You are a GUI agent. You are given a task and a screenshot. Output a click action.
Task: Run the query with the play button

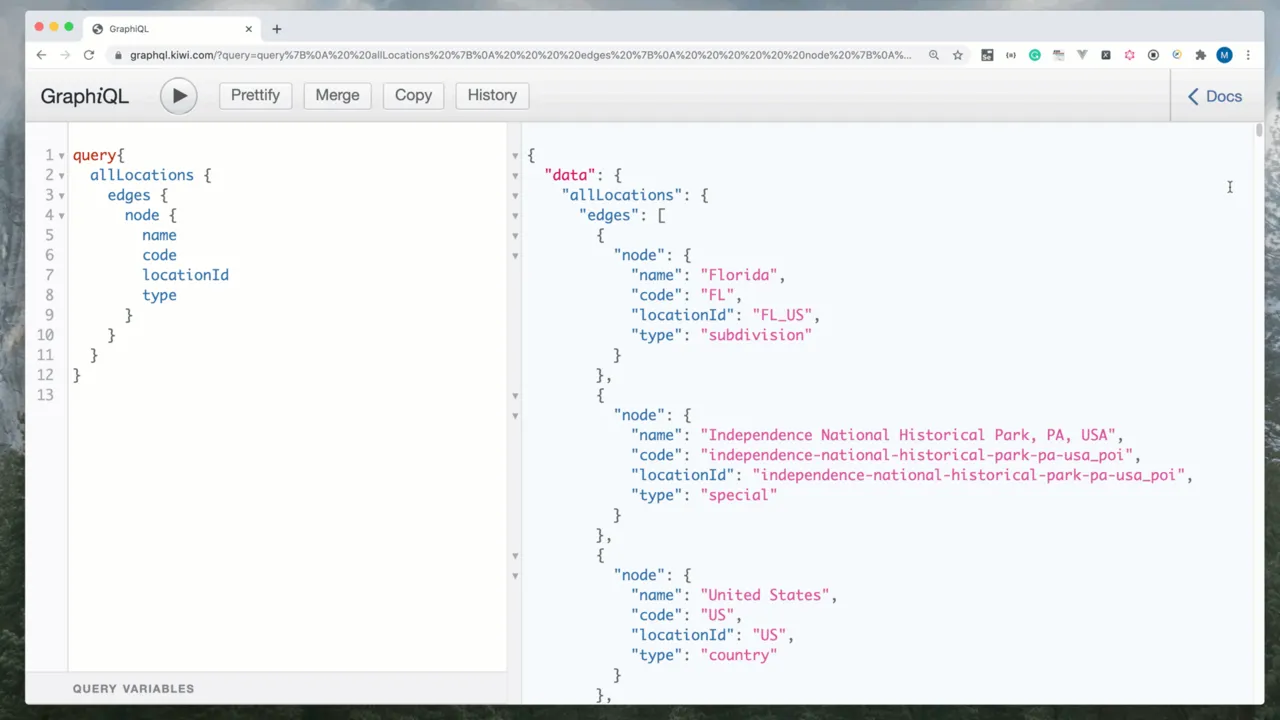(179, 96)
